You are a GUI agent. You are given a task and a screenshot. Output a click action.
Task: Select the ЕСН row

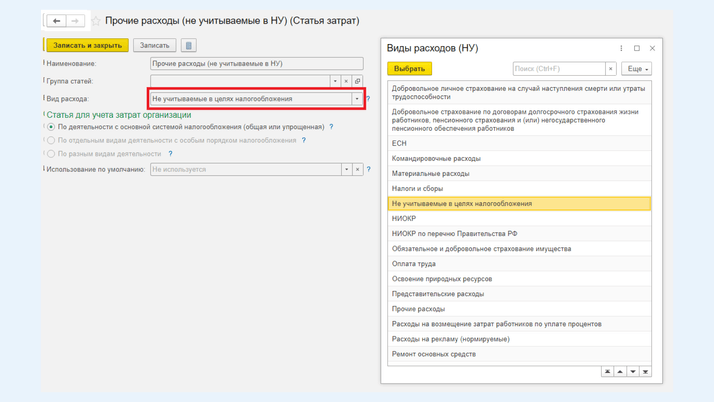[519, 143]
